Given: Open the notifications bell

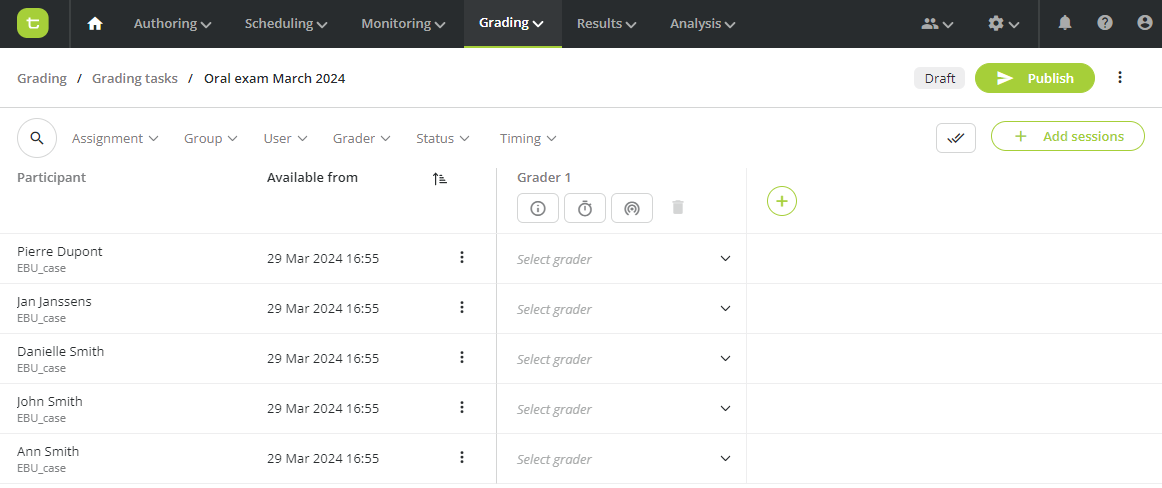Looking at the screenshot, I should (1065, 23).
